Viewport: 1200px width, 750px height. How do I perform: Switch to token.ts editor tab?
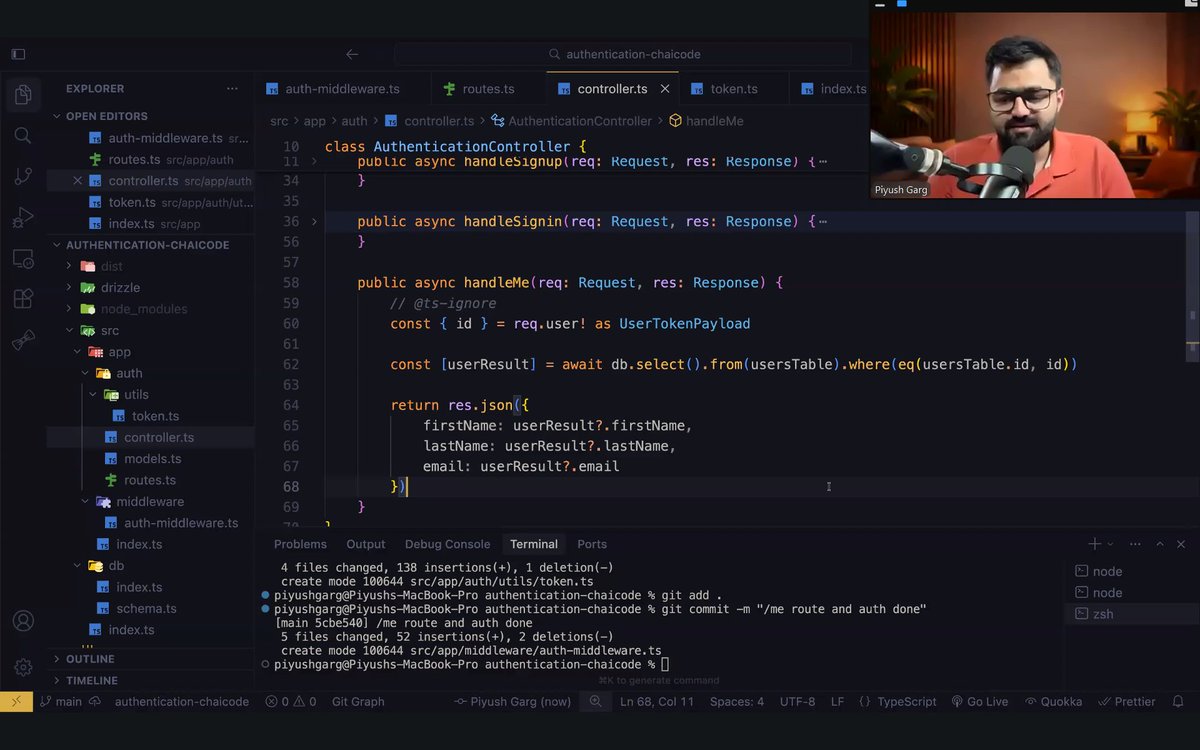(x=734, y=89)
